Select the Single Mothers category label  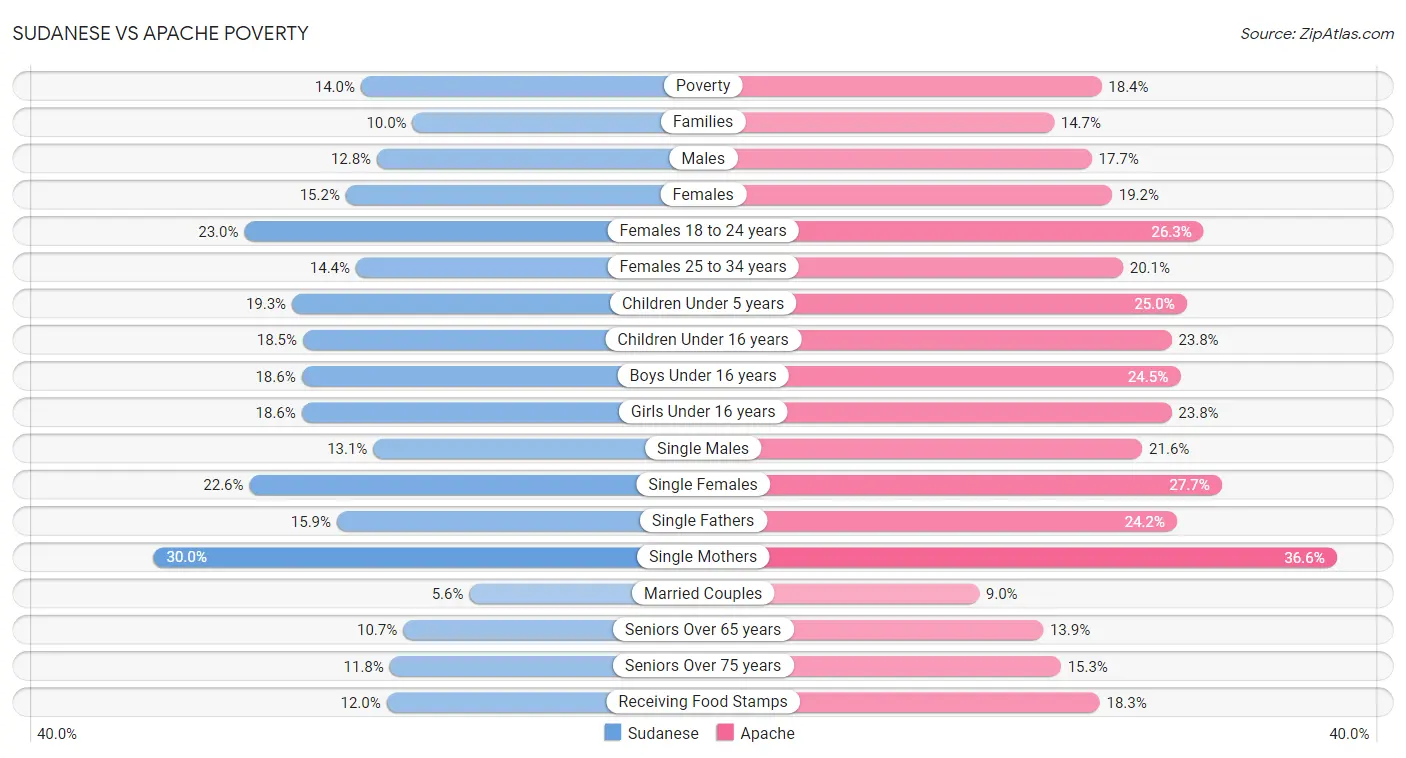click(x=703, y=557)
